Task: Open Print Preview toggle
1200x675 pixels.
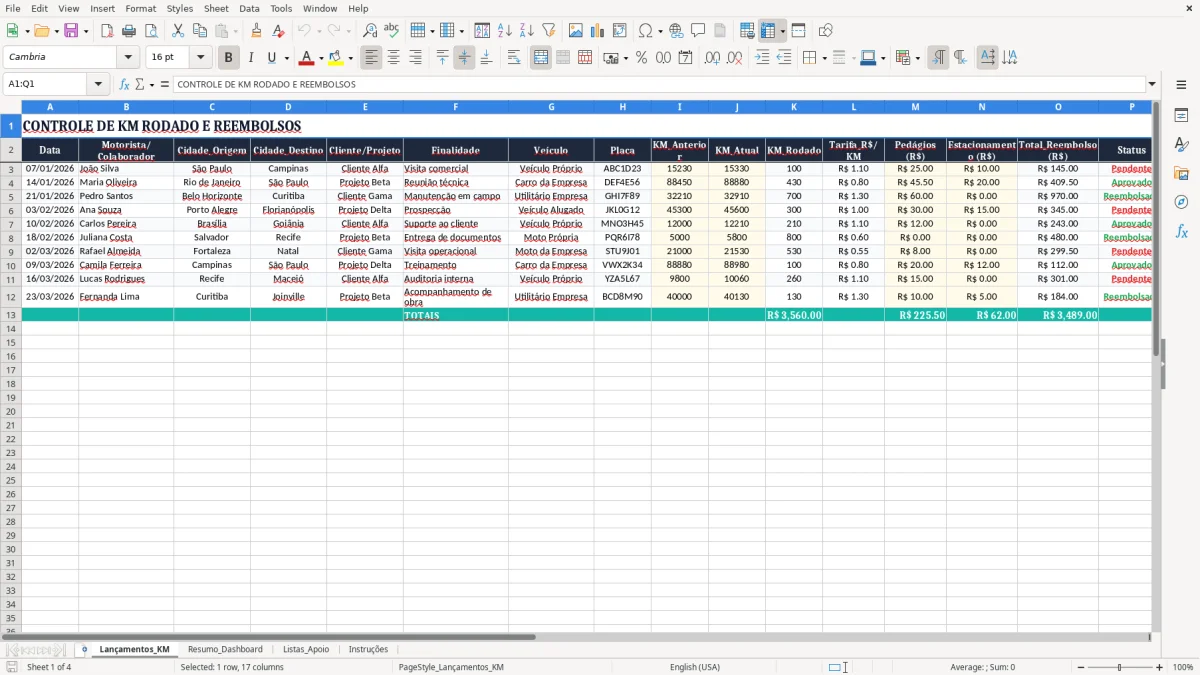Action: click(150, 31)
